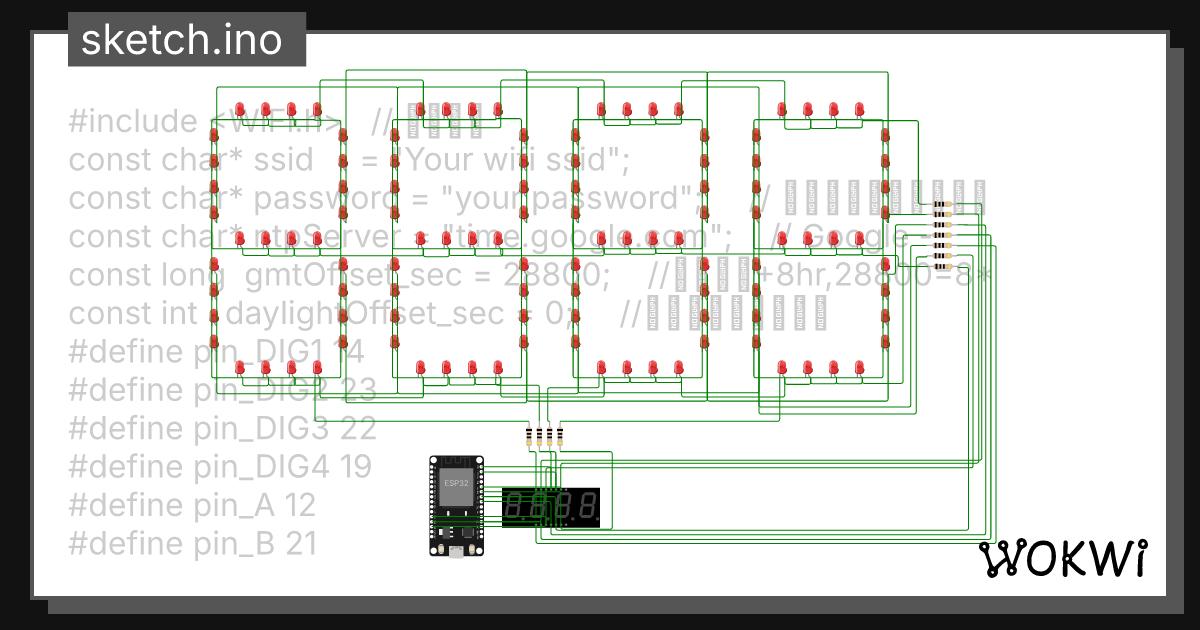The height and width of the screenshot is (630, 1200).
Task: Click the Wokwi logo
Action: coord(1062,559)
